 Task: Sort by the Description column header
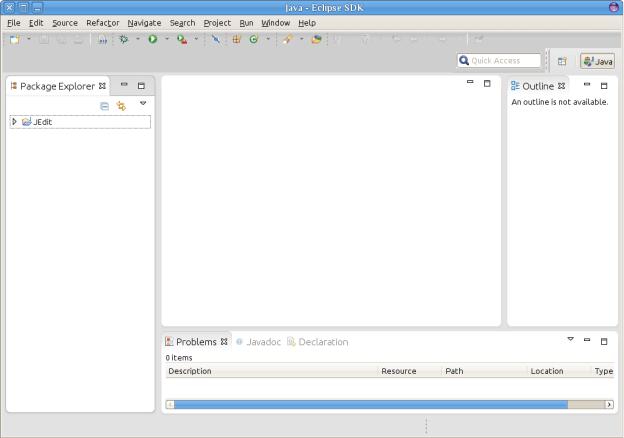(272, 371)
